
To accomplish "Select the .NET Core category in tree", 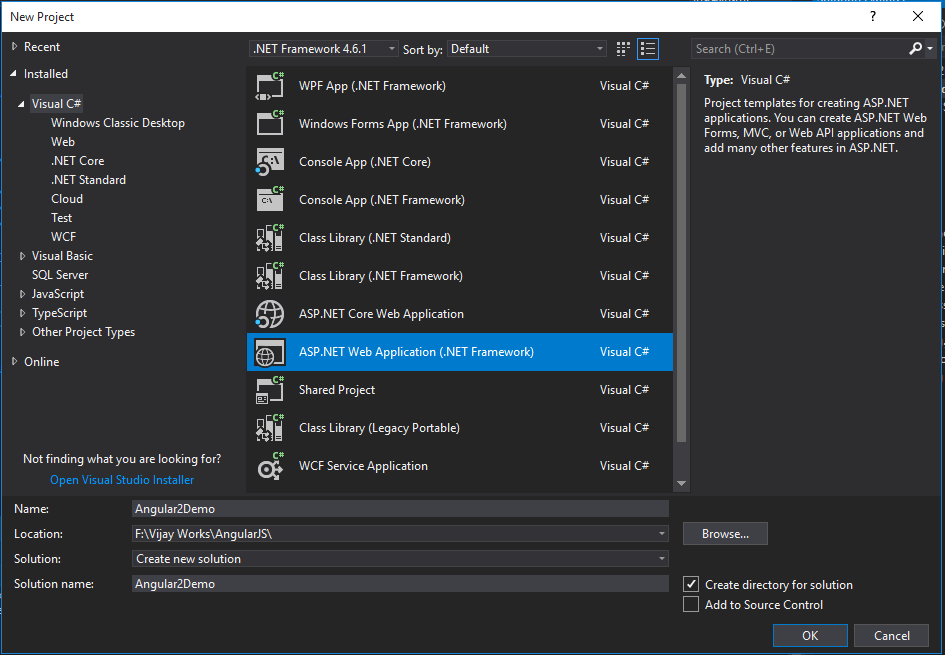I will [x=77, y=161].
